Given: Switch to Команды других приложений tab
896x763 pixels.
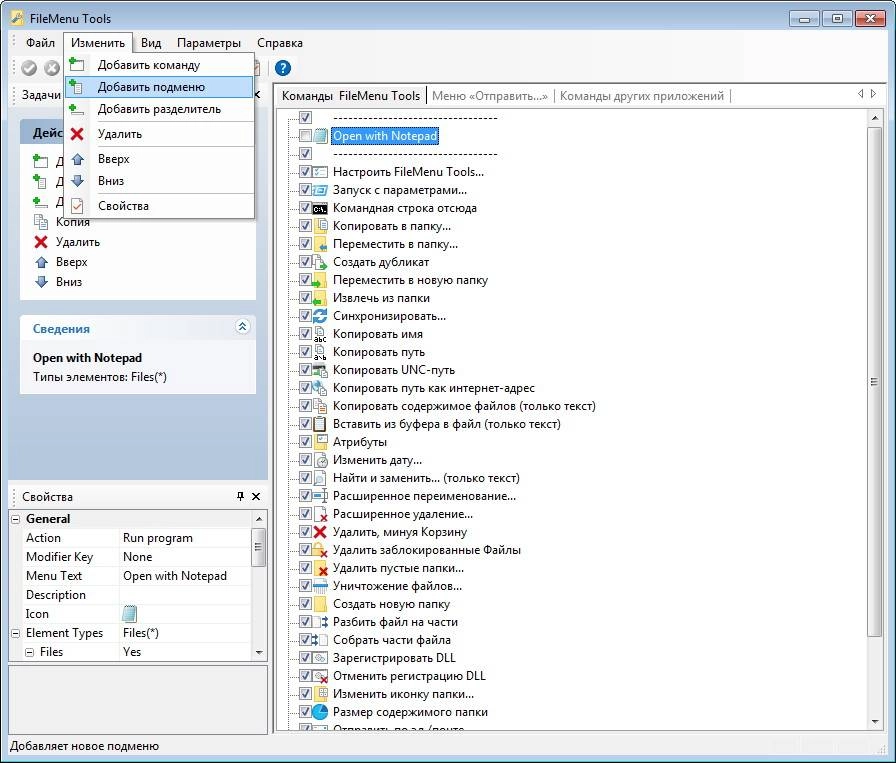Looking at the screenshot, I should pyautogui.click(x=642, y=96).
